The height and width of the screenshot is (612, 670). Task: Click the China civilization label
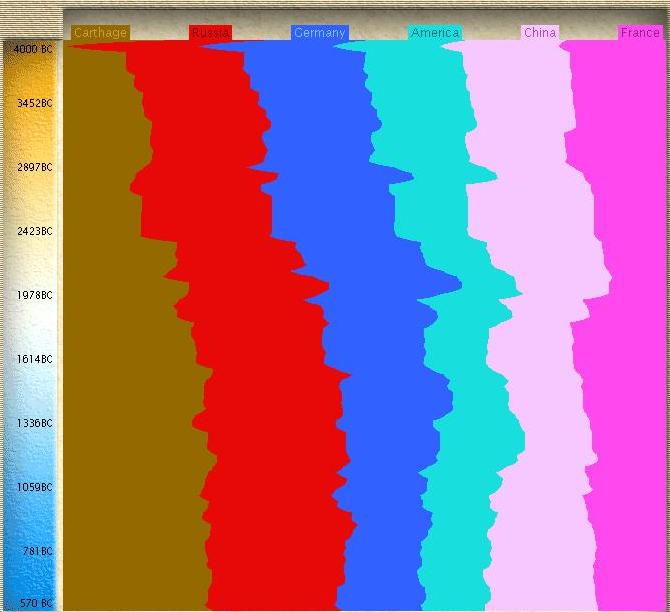click(540, 33)
